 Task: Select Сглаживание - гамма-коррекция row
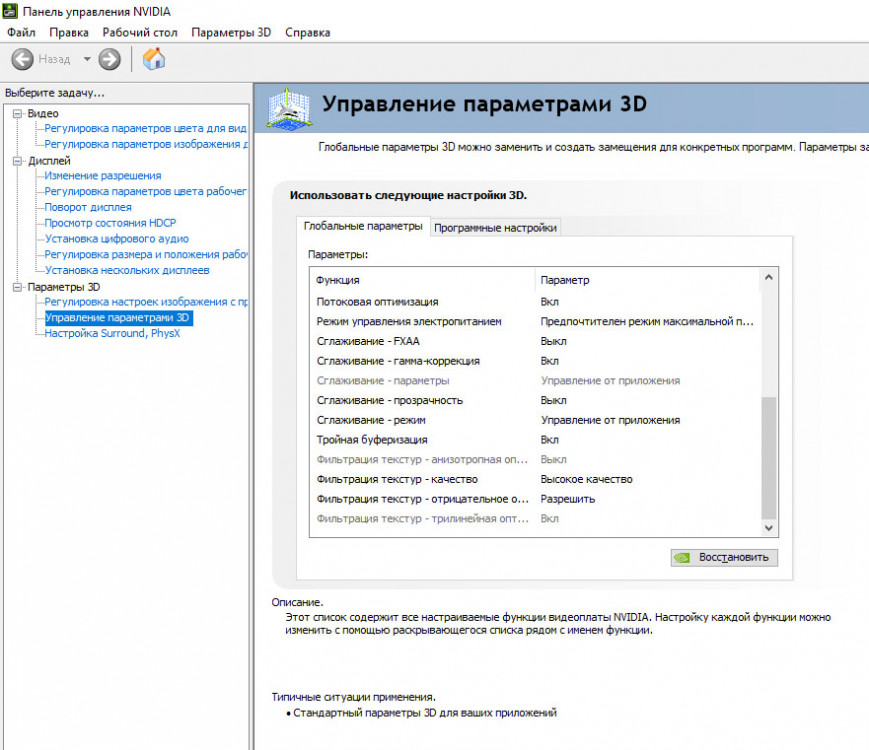point(535,361)
